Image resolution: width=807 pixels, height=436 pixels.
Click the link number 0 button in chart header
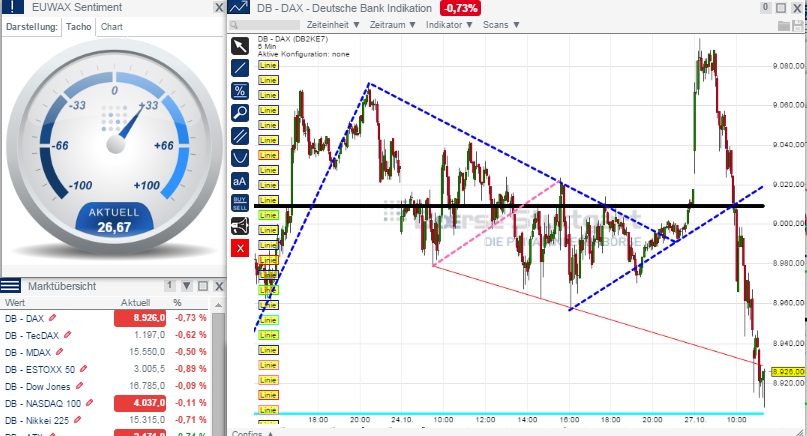tap(765, 7)
